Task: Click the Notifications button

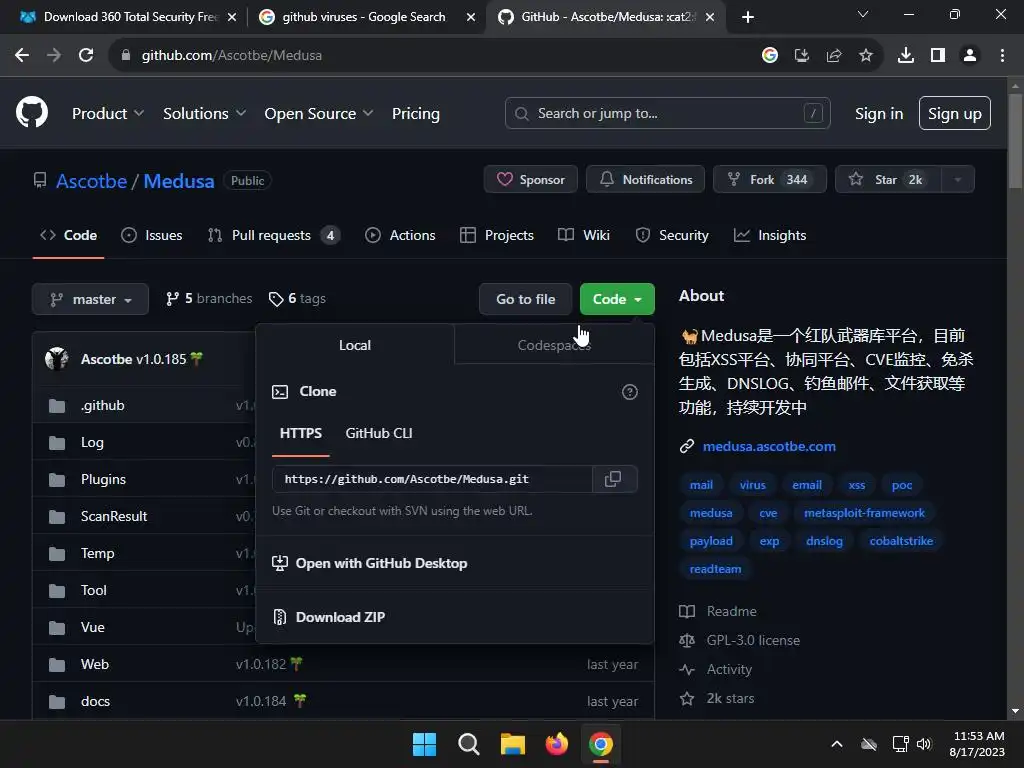Action: pyautogui.click(x=646, y=180)
